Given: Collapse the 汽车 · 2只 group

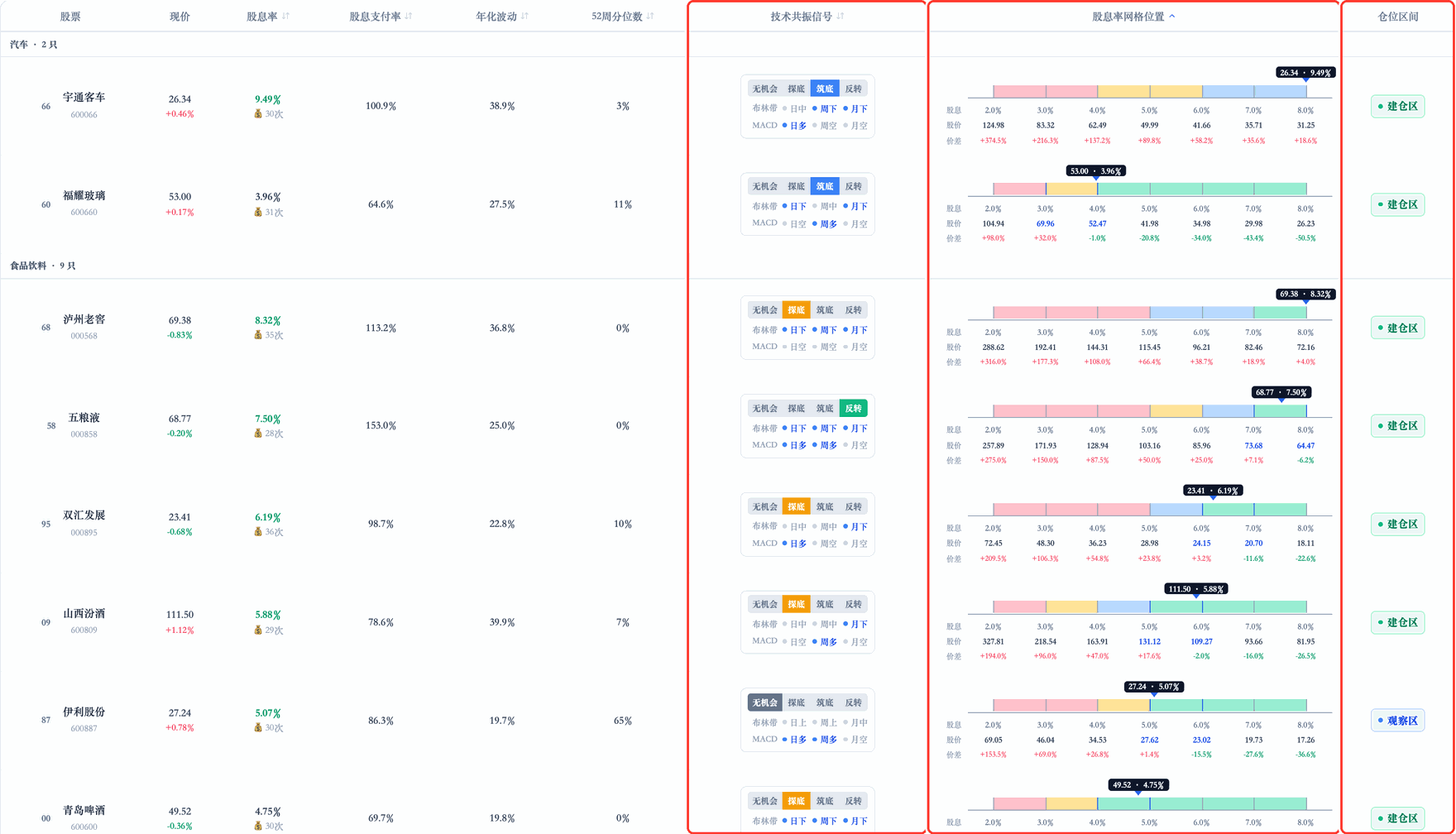Looking at the screenshot, I should click(34, 45).
